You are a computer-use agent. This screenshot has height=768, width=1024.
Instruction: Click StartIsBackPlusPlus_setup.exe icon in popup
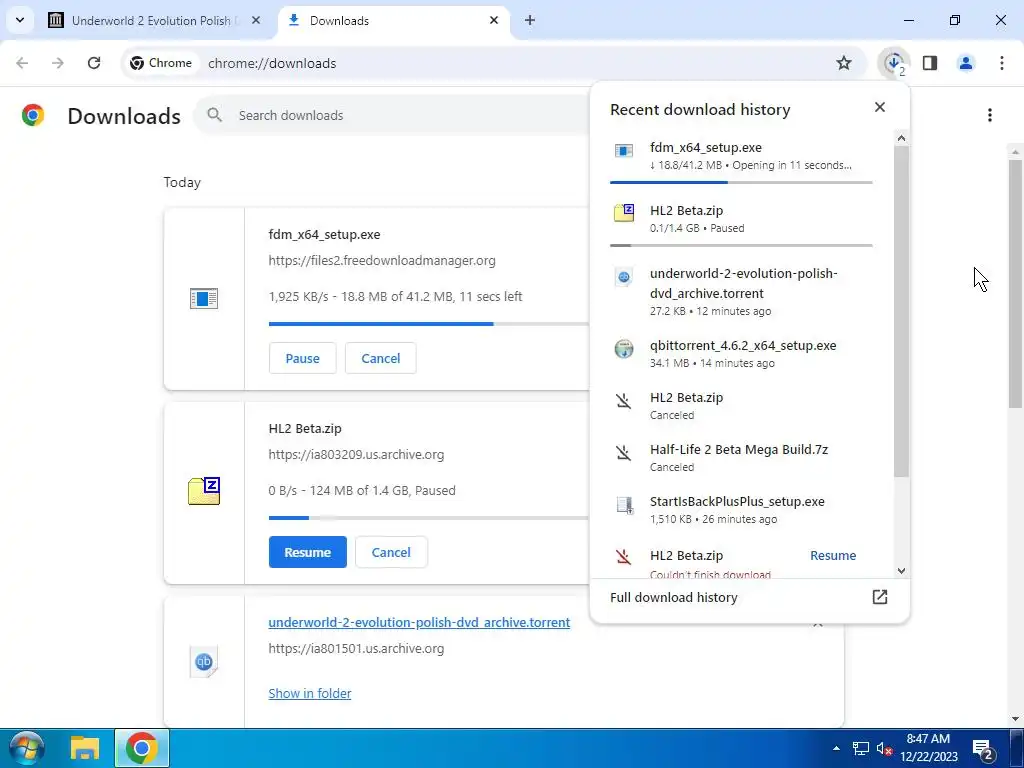[x=624, y=505]
